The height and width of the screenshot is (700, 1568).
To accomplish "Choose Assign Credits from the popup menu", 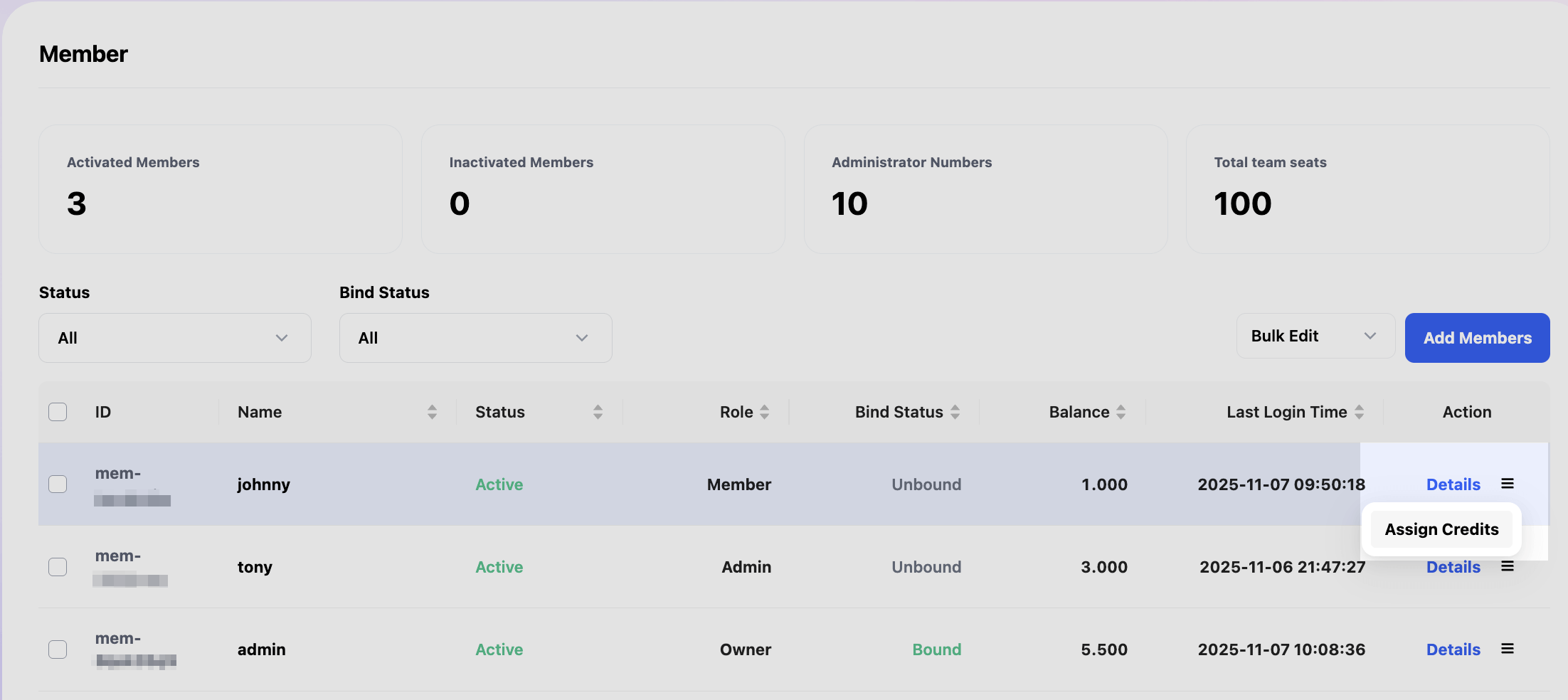I will 1441,529.
